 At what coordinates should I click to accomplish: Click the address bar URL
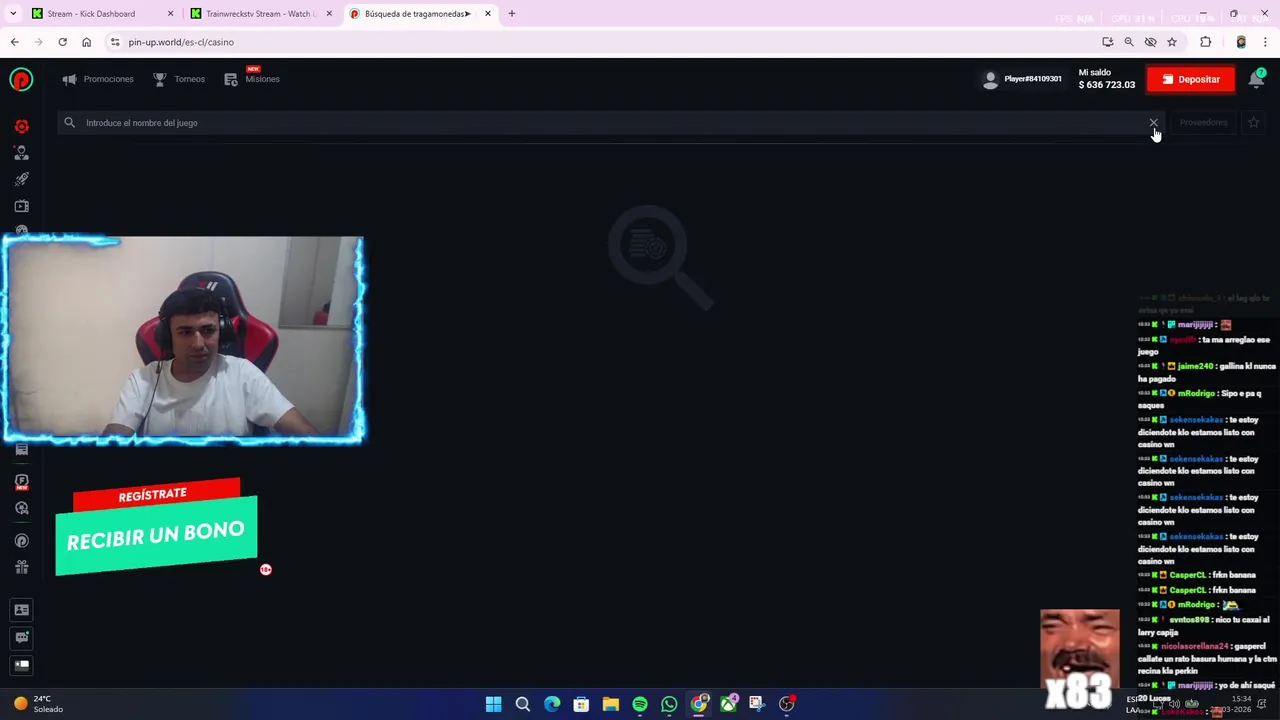click(x=181, y=42)
